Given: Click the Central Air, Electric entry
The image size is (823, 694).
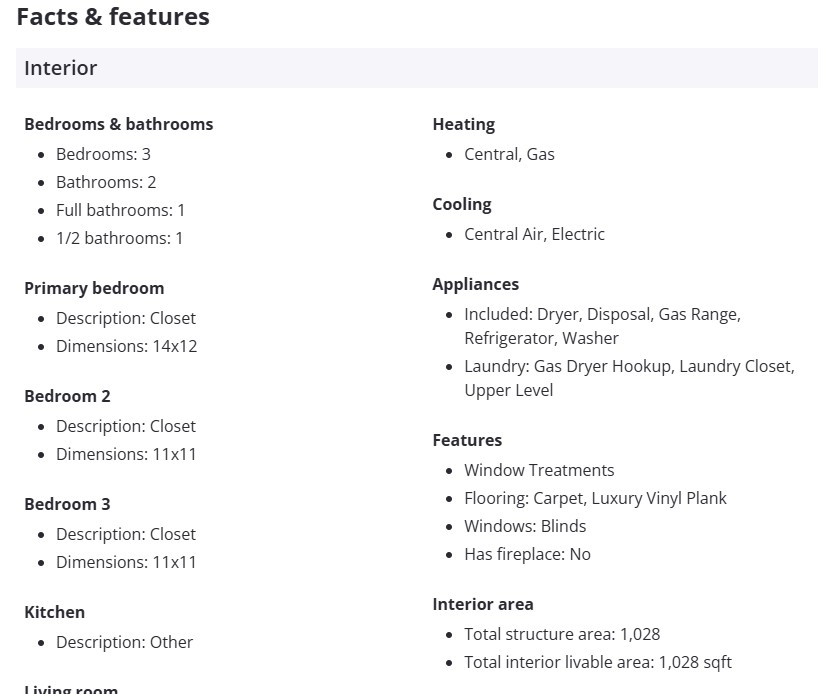Looking at the screenshot, I should tap(534, 234).
